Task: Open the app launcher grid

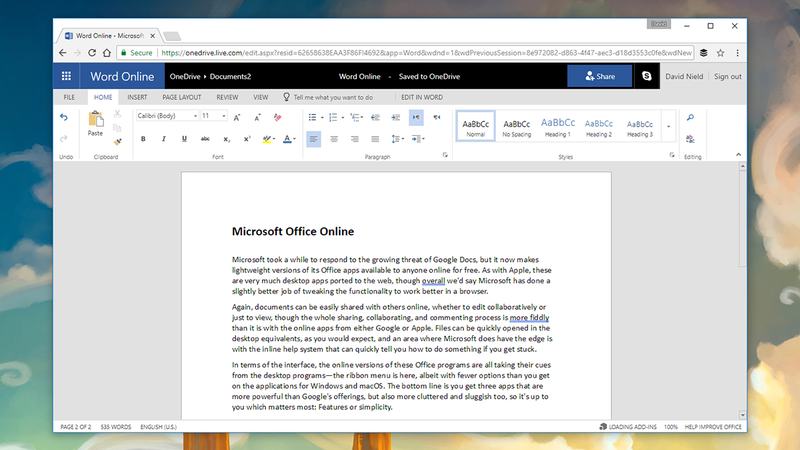Action: (66, 76)
